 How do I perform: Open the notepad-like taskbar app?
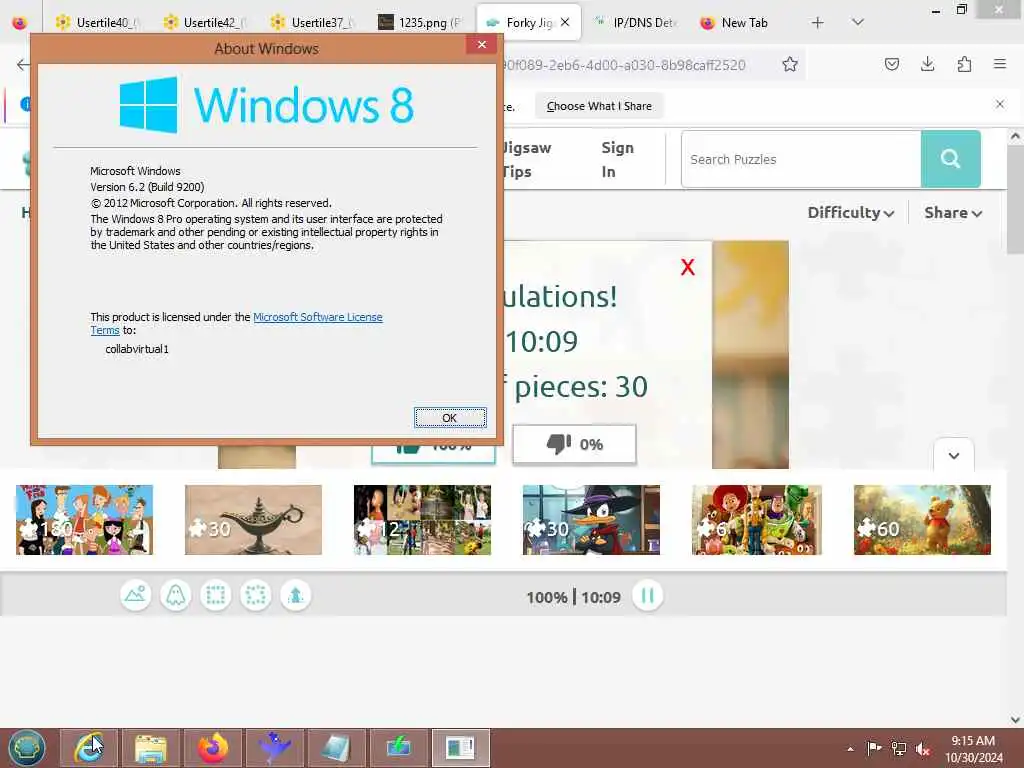click(x=337, y=748)
